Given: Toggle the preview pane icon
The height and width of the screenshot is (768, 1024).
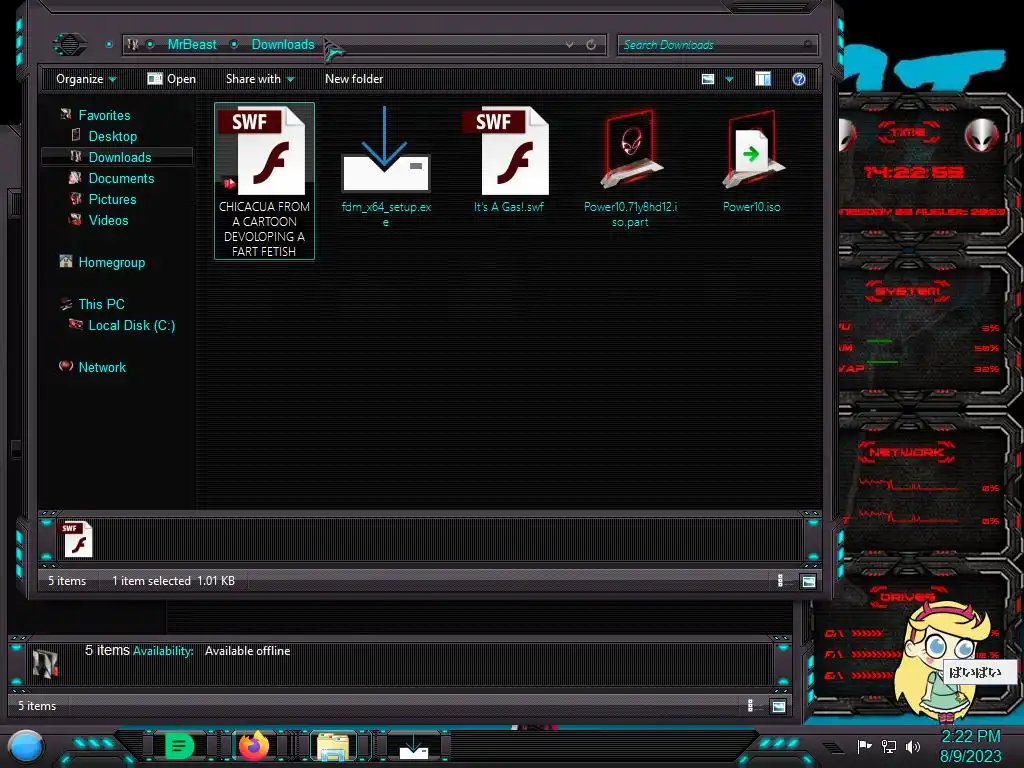Looking at the screenshot, I should (763, 79).
